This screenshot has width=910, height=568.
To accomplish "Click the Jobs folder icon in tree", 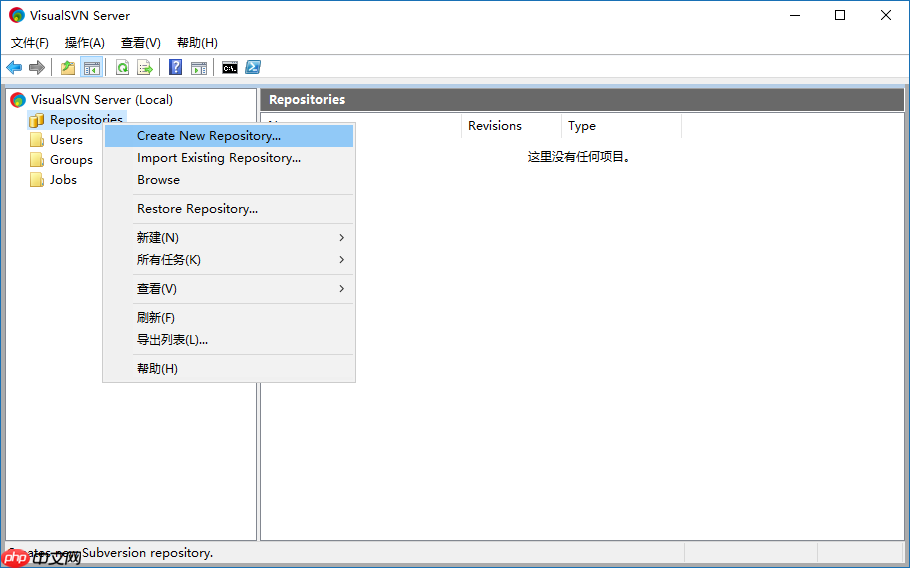I will tap(37, 180).
